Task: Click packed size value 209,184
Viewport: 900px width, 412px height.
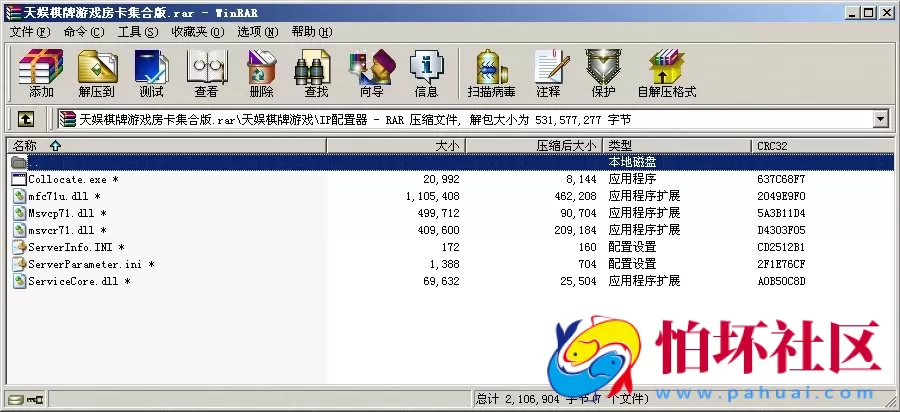Action: tap(576, 230)
